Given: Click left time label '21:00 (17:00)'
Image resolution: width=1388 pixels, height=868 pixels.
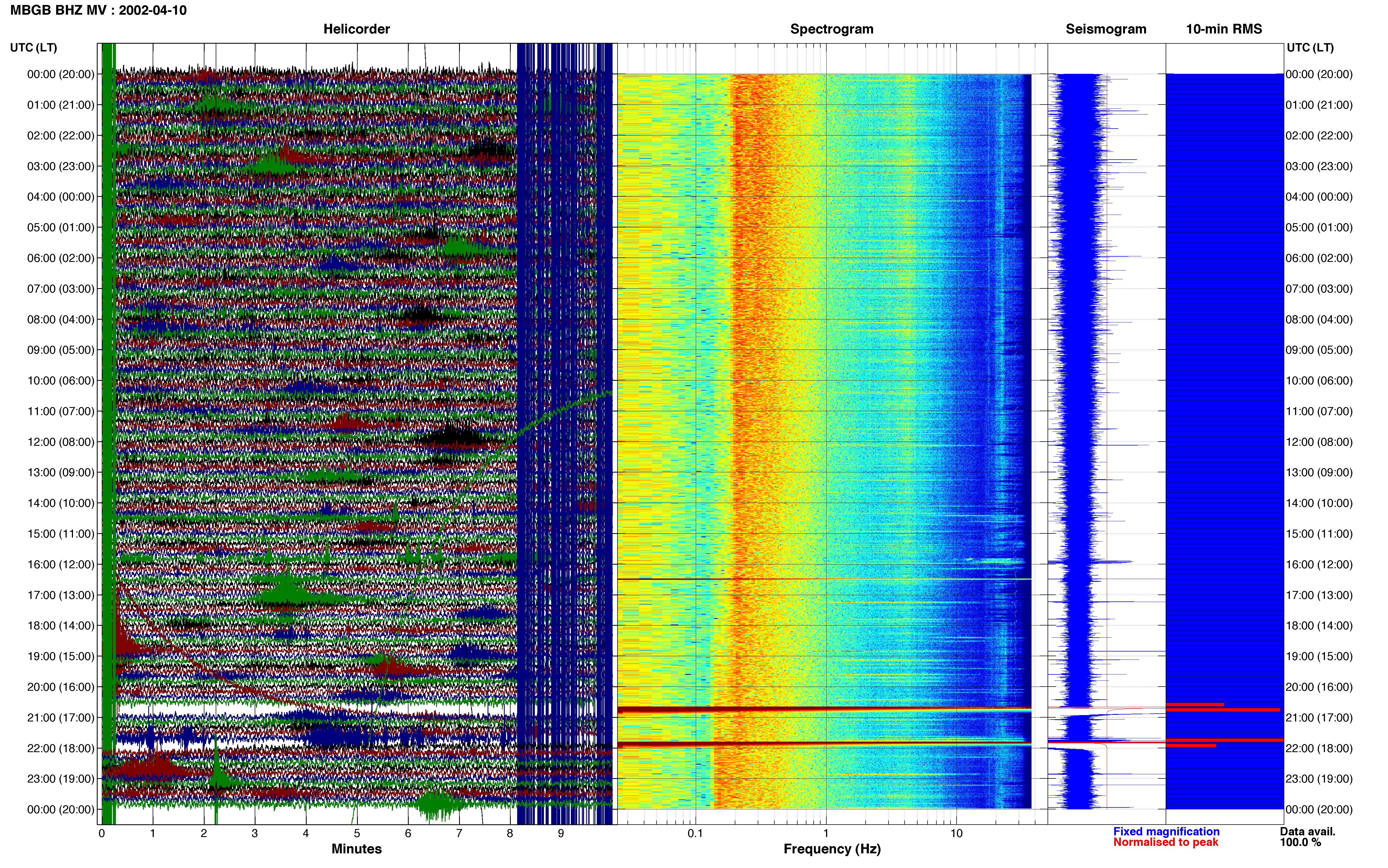Looking at the screenshot, I should [x=61, y=718].
